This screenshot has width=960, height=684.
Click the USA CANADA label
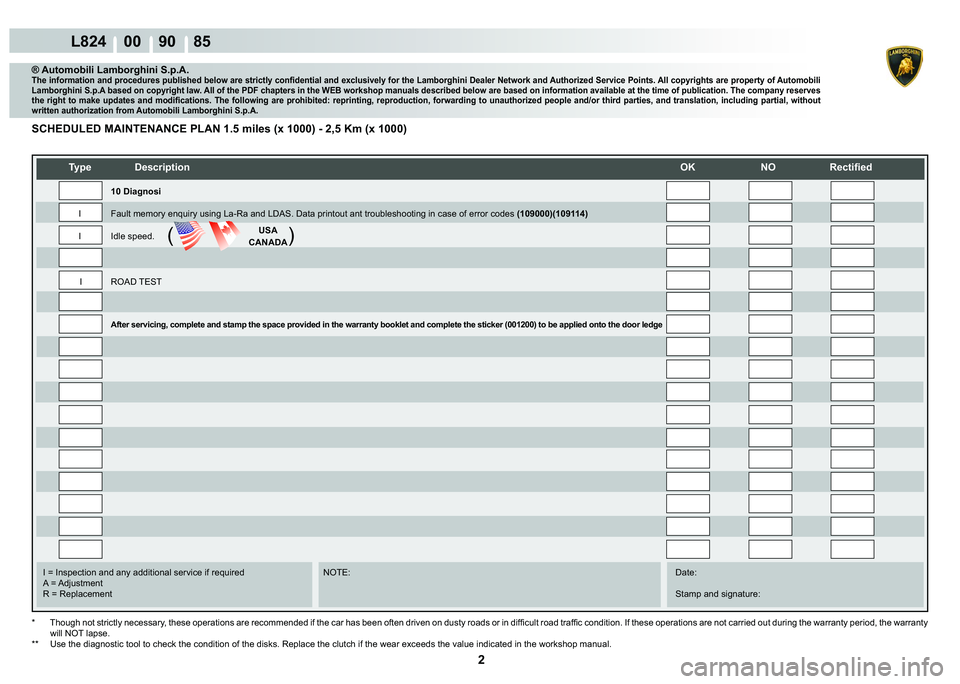tap(268, 236)
